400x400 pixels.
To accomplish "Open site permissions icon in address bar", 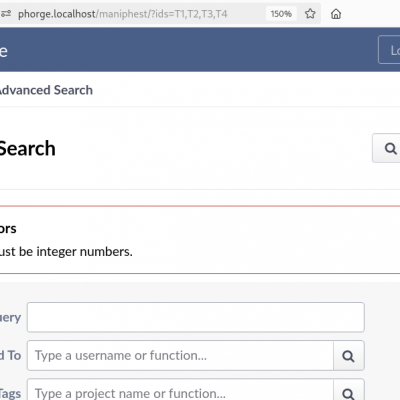I will pyautogui.click(x=6, y=14).
